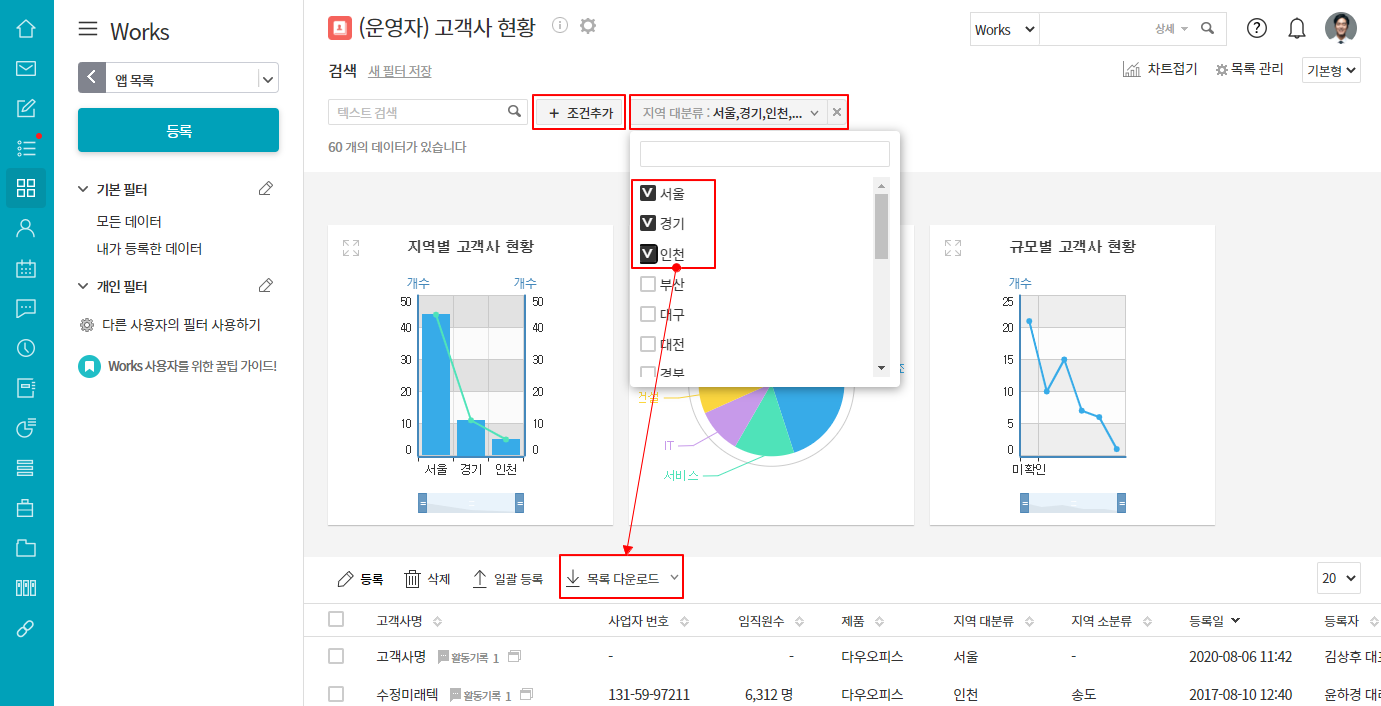Viewport: 1381px width, 706px height.
Task: Click the 새 필터 저장 link
Action: point(400,71)
